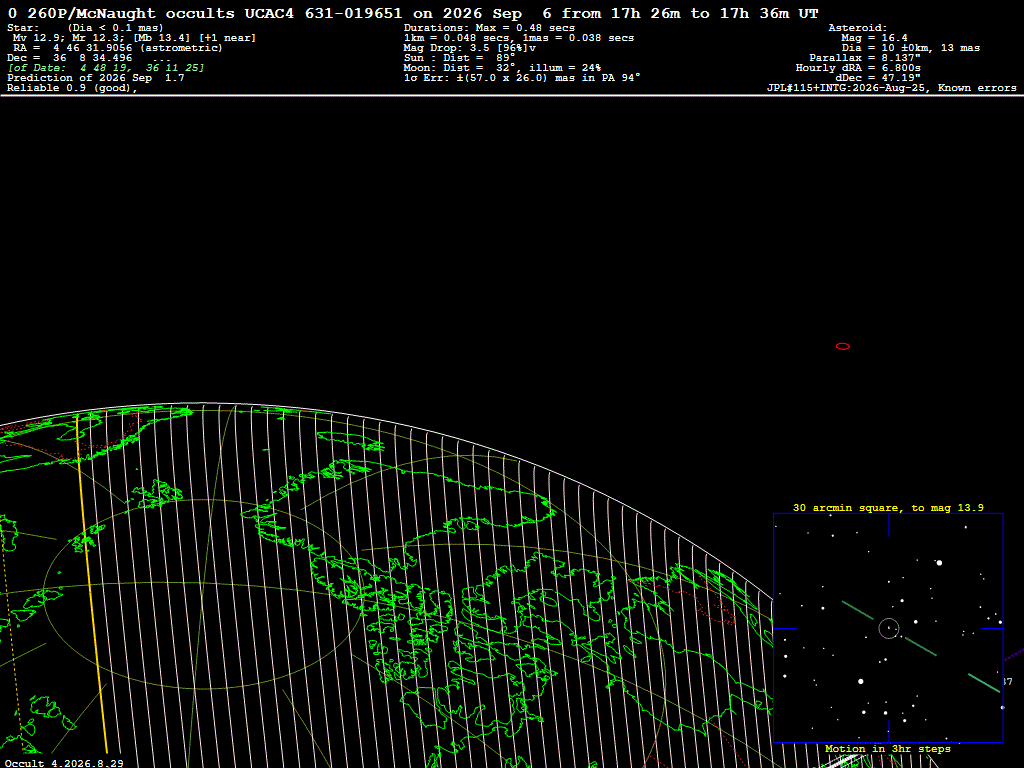Click the bright star at lower left of finder chart
The image size is (1024, 768).
tap(861, 681)
